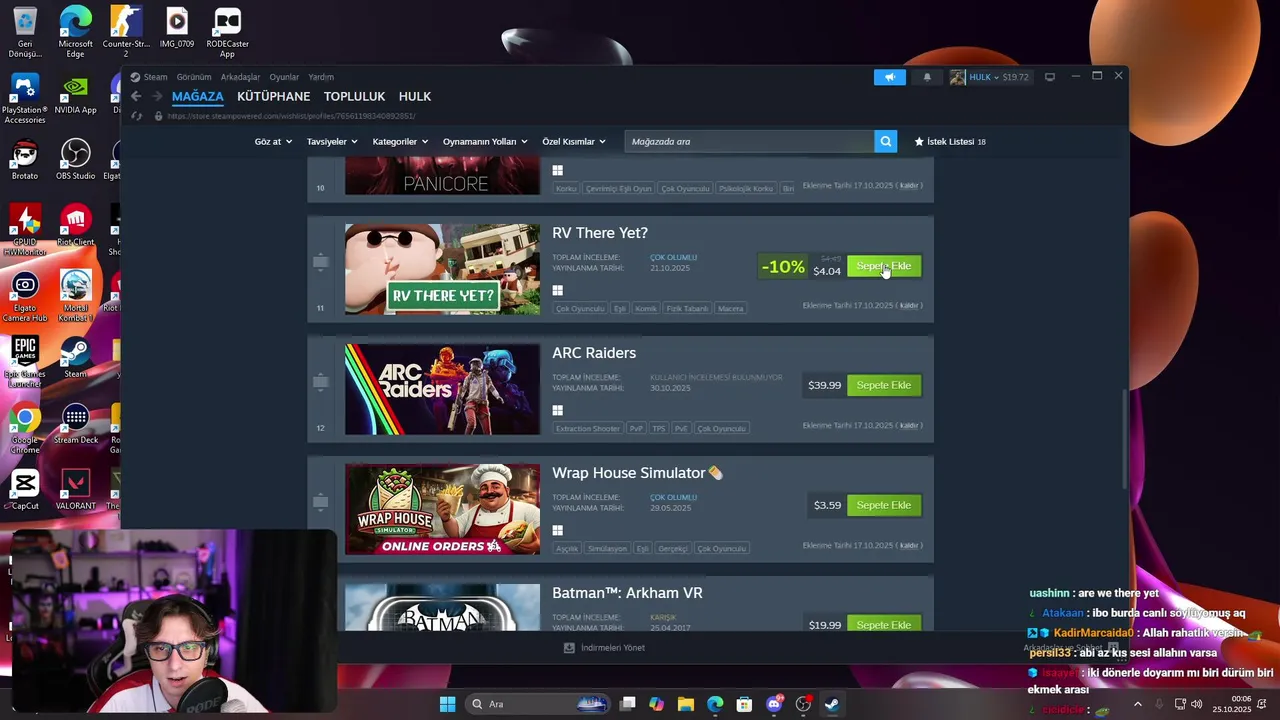Screen dimensions: 1280x720
Task: Click İndirmeleri Yönet at the bottom
Action: pos(604,647)
